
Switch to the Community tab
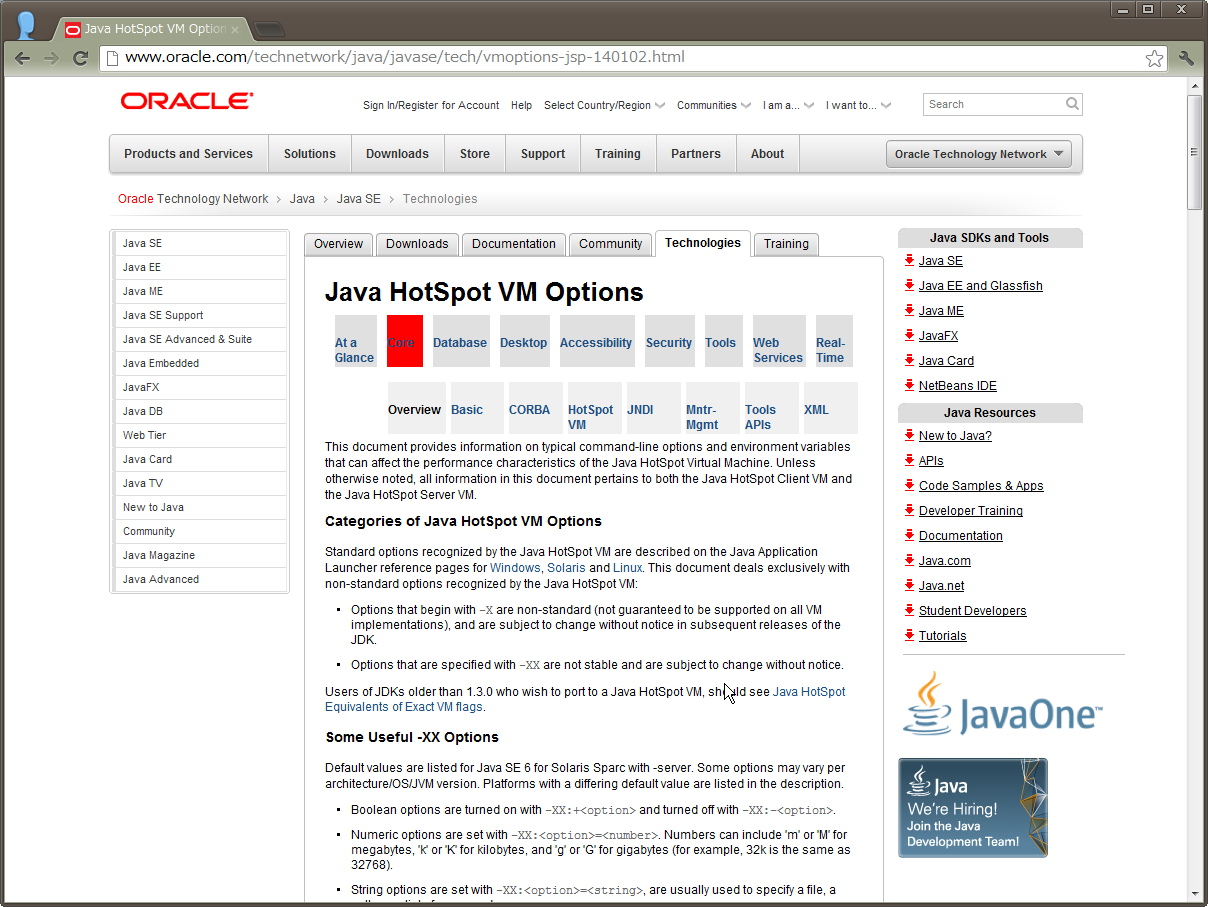coord(610,244)
